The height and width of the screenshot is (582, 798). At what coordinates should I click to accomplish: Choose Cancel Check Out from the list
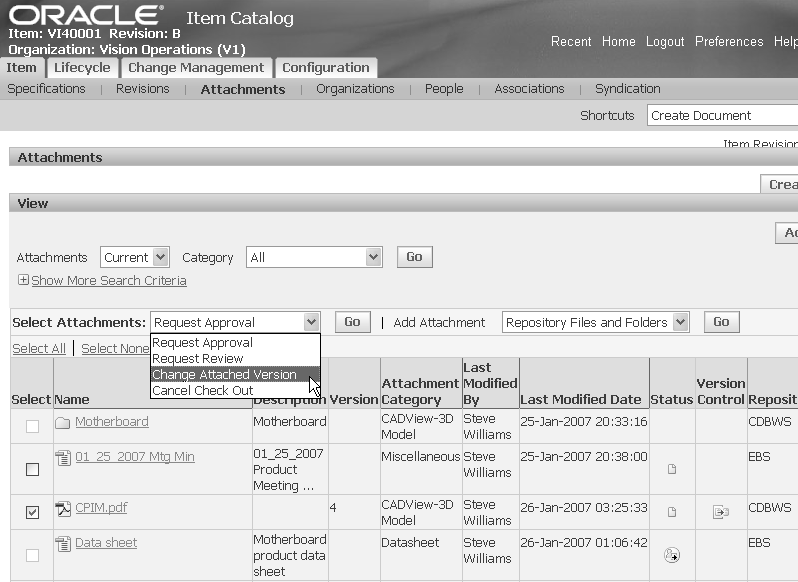coord(235,390)
